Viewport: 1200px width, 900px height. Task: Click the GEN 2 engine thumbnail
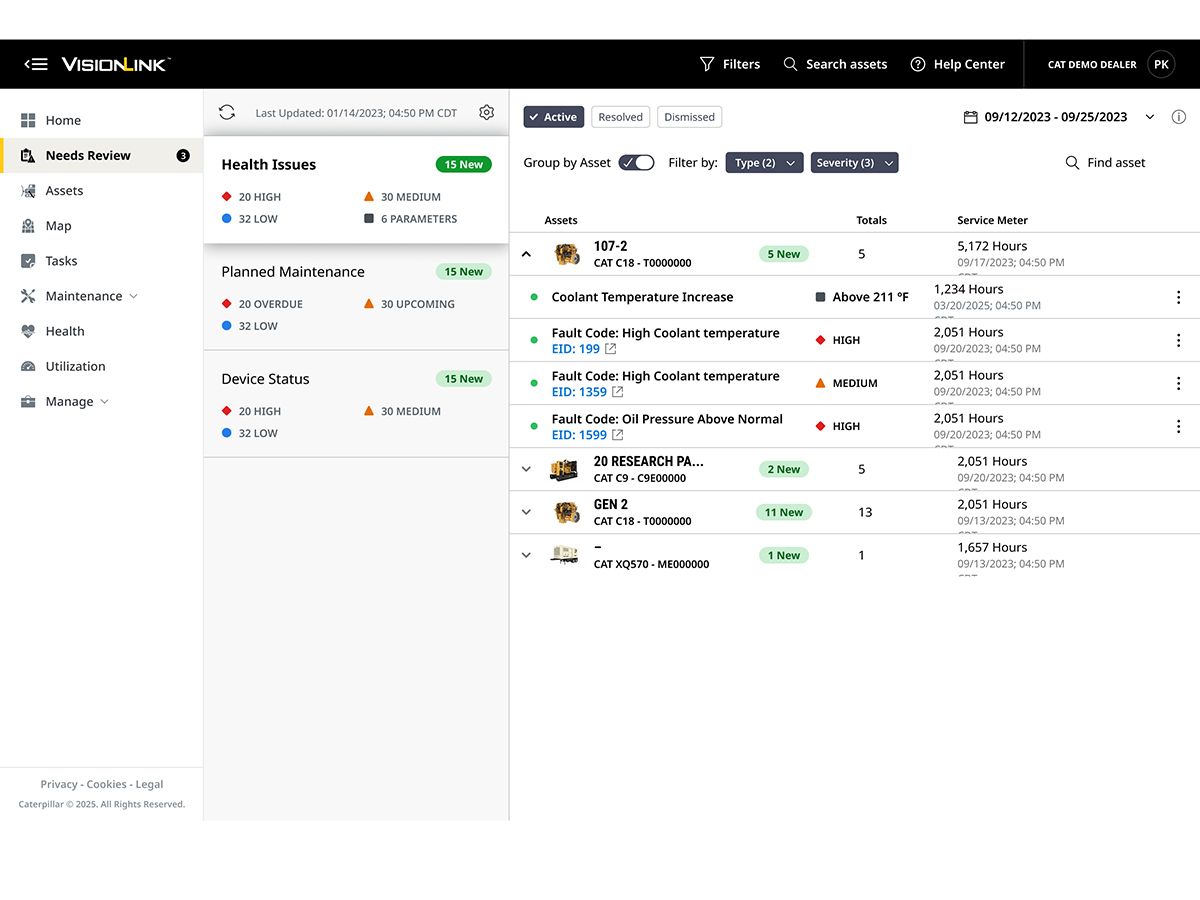(567, 512)
